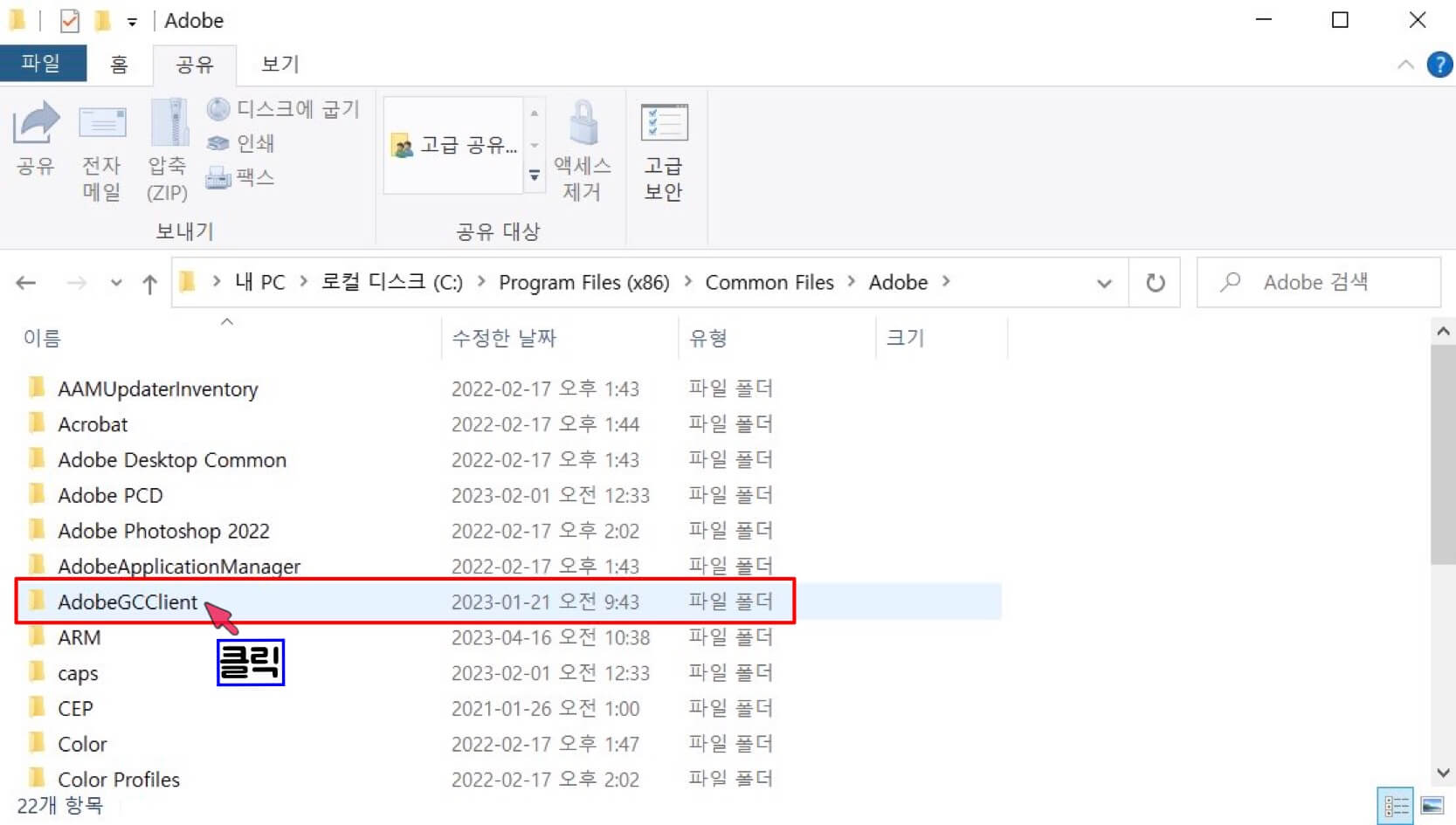Screen dimensions: 1456x825
Task: Click the Adobe breadcrumb in address bar
Action: 898,282
